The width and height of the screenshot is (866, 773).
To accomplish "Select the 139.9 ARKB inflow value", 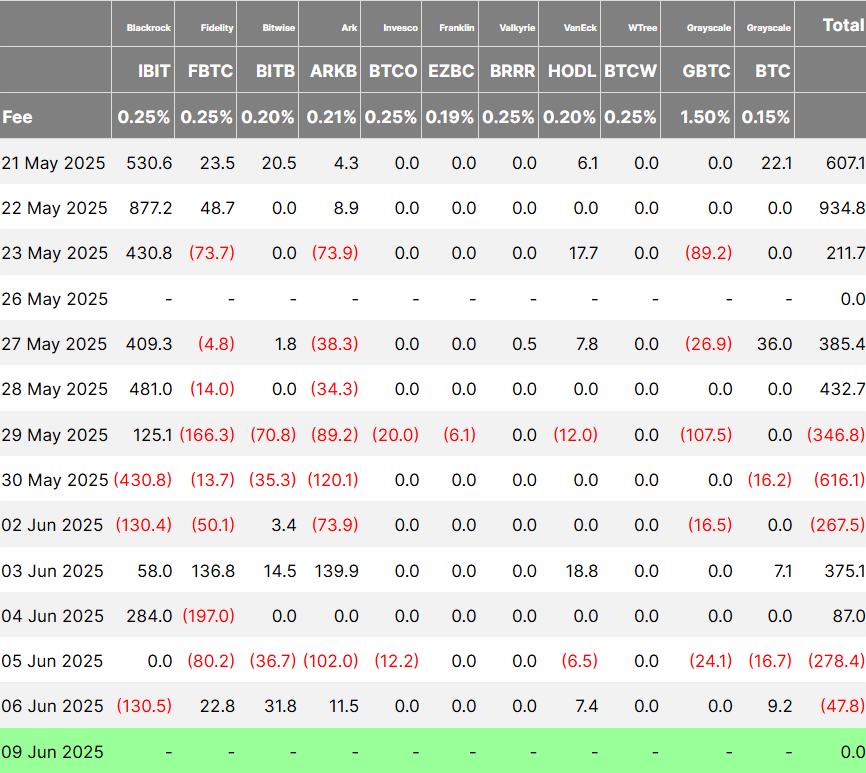I will tap(336, 571).
